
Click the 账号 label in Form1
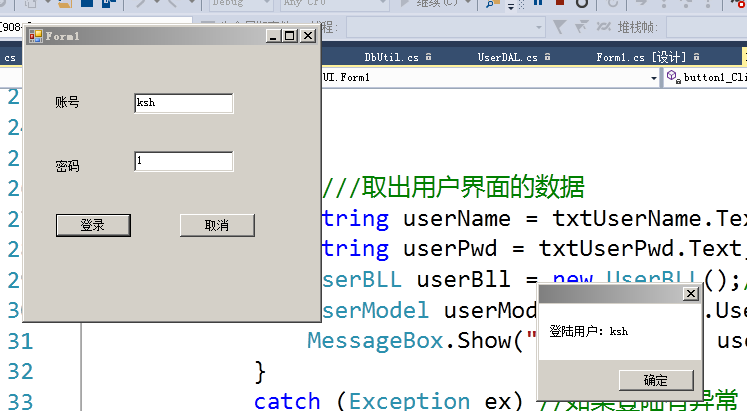pyautogui.click(x=67, y=102)
